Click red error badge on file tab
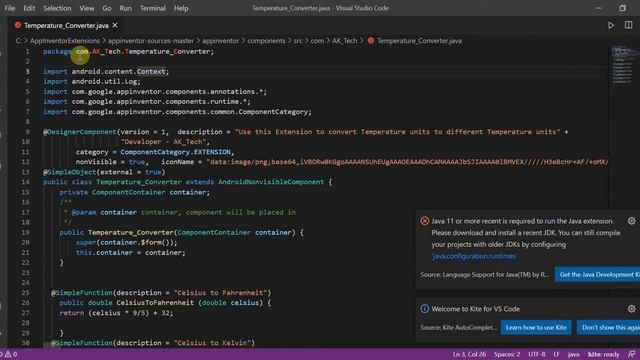This screenshot has height=360, width=640. (18, 25)
